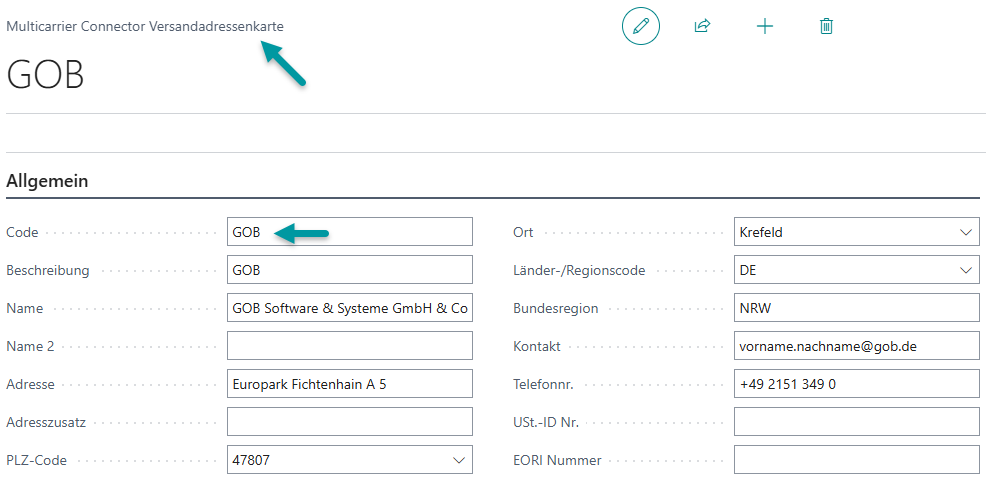Click into the Code input field
986x504 pixels.
point(350,232)
